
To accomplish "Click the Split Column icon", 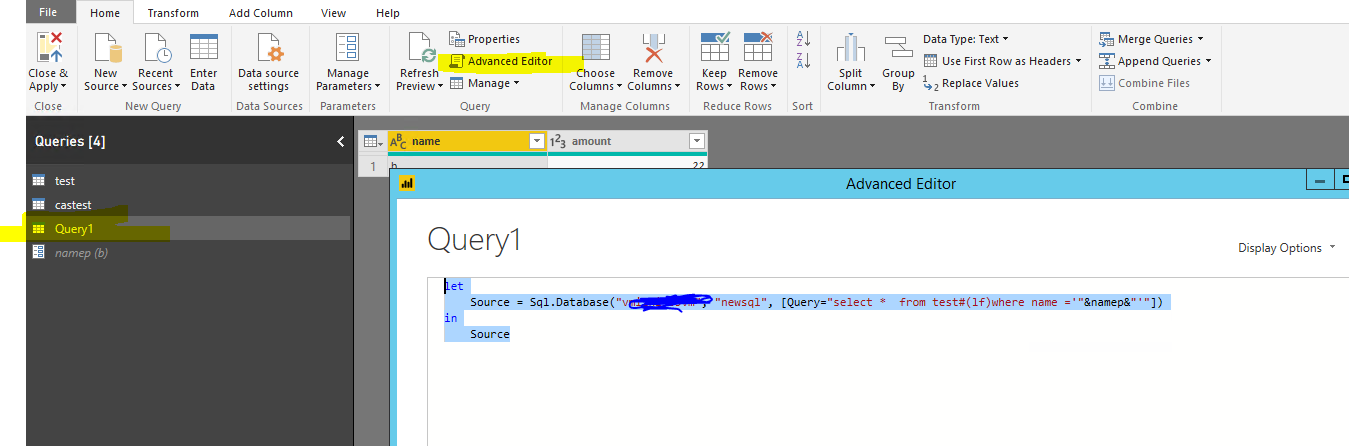I will pyautogui.click(x=850, y=47).
